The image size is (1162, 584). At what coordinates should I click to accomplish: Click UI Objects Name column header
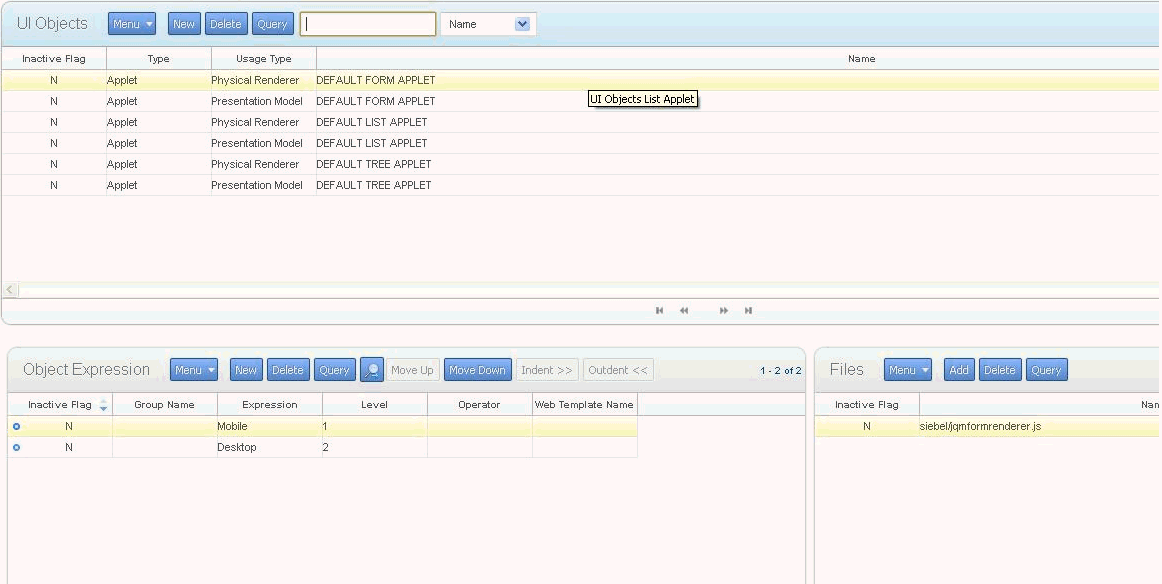(x=861, y=59)
